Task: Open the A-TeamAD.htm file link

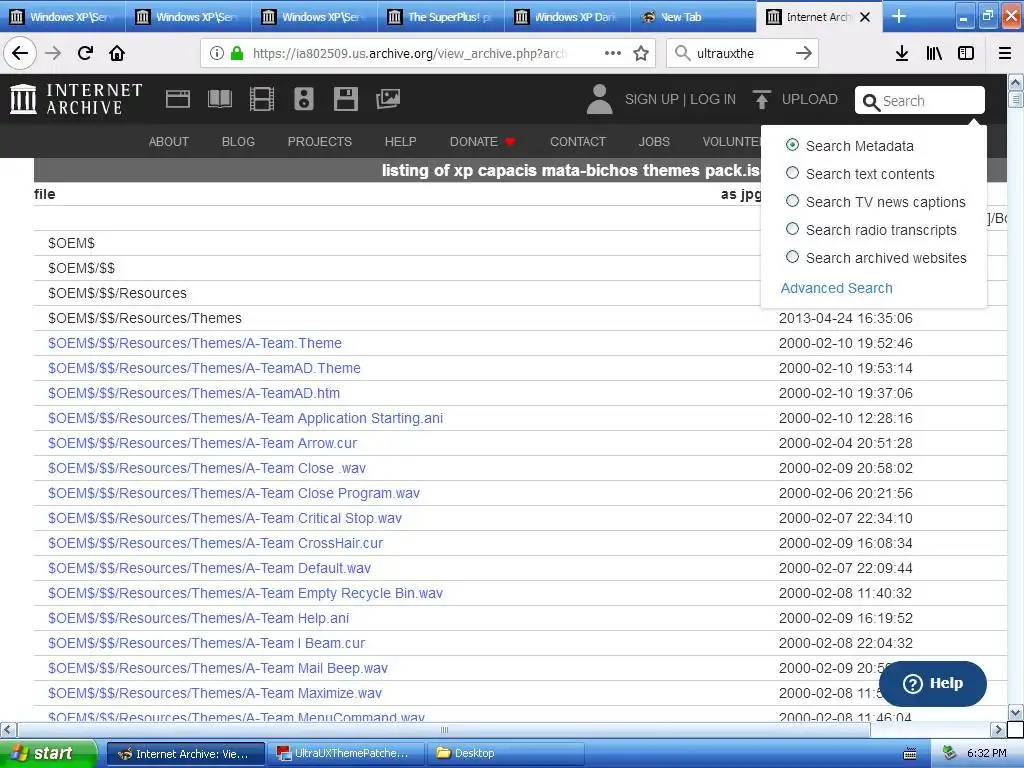Action: pos(194,393)
